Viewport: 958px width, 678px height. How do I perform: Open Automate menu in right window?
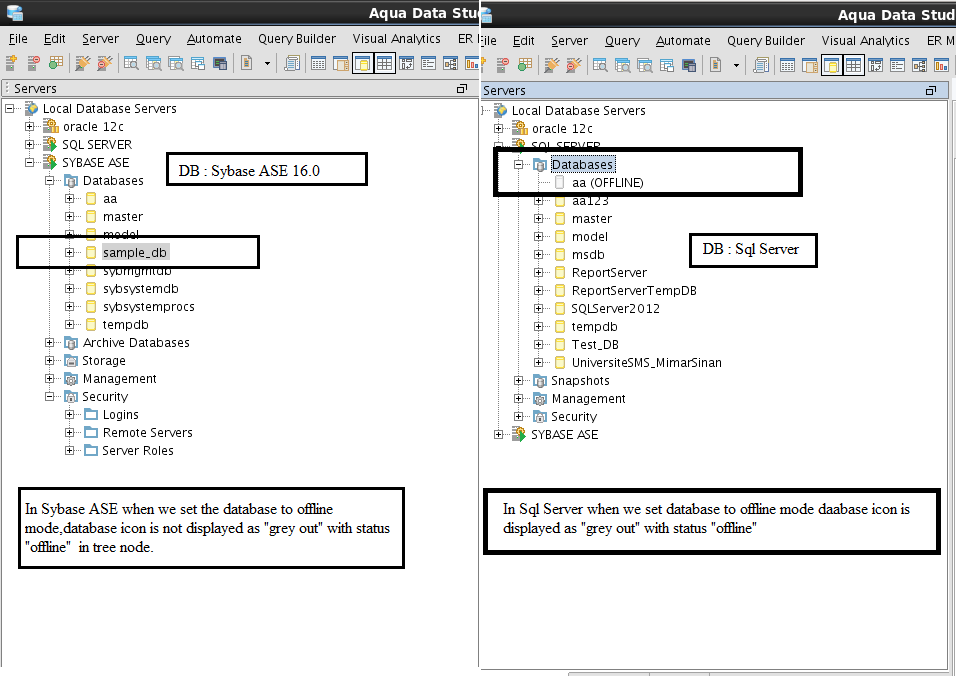pos(683,40)
